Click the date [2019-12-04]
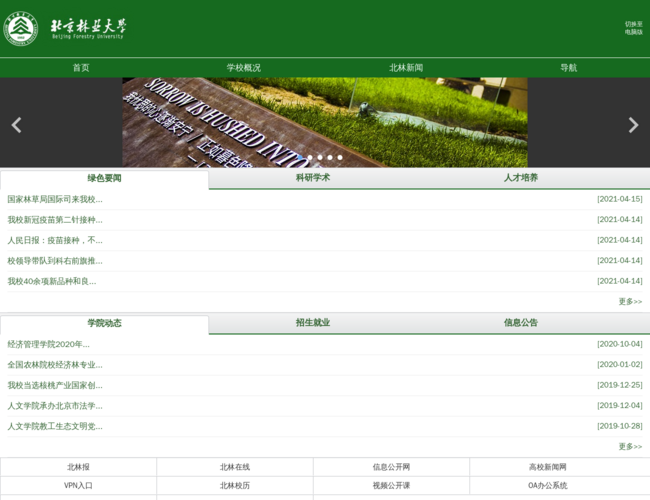The width and height of the screenshot is (650, 500). [x=620, y=405]
